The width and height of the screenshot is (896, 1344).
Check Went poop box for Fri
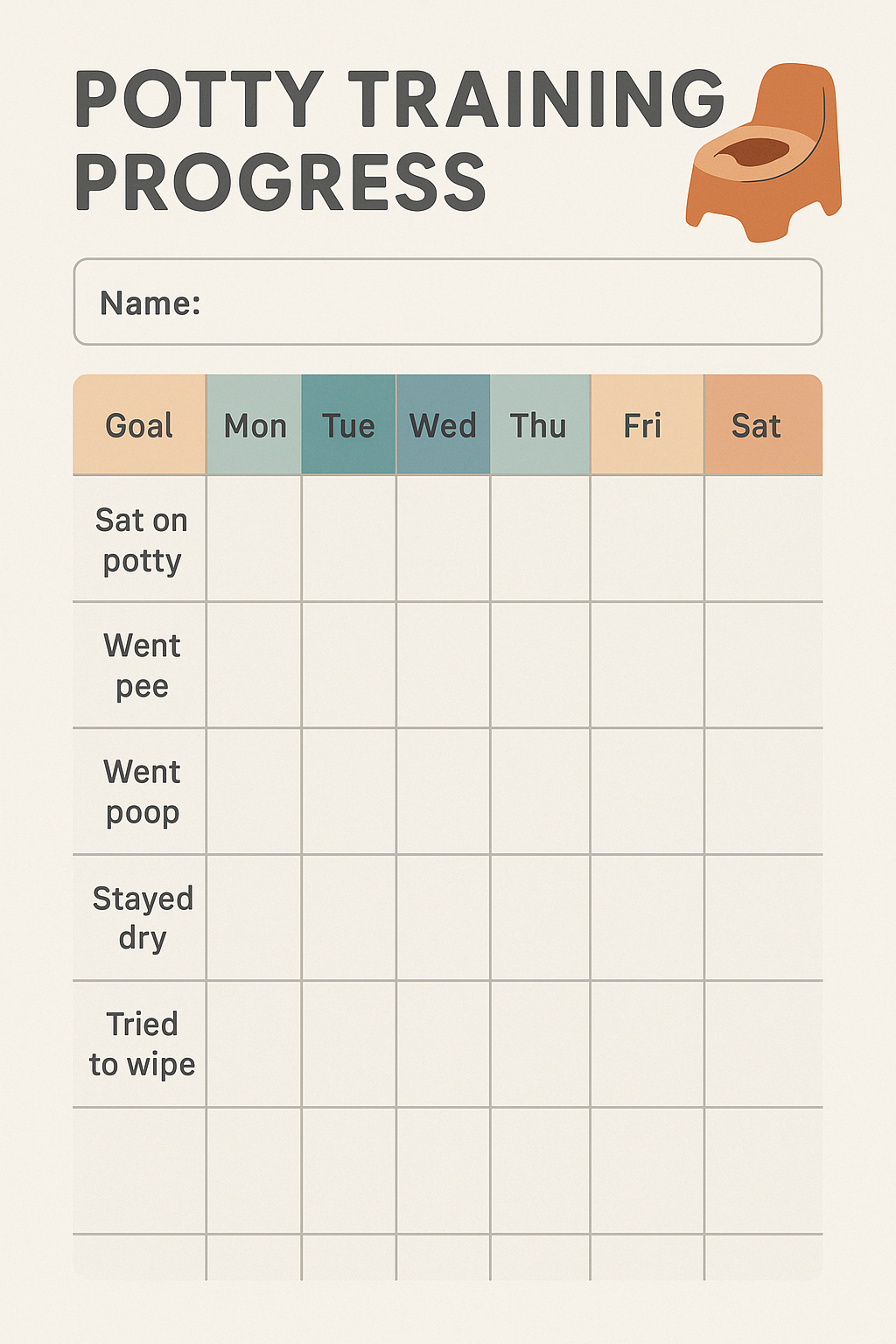tap(647, 791)
